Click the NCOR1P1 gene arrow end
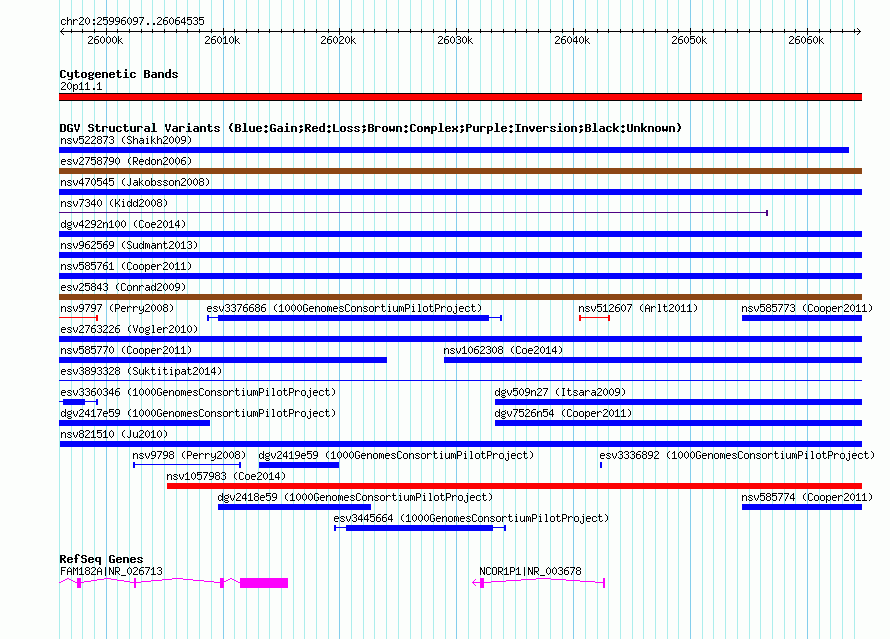This screenshot has height=639, width=890. [475, 583]
